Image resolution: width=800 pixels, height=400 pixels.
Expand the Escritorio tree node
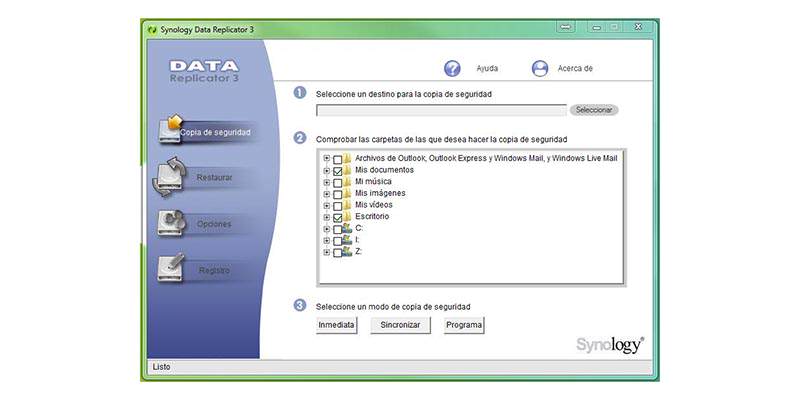(327, 218)
